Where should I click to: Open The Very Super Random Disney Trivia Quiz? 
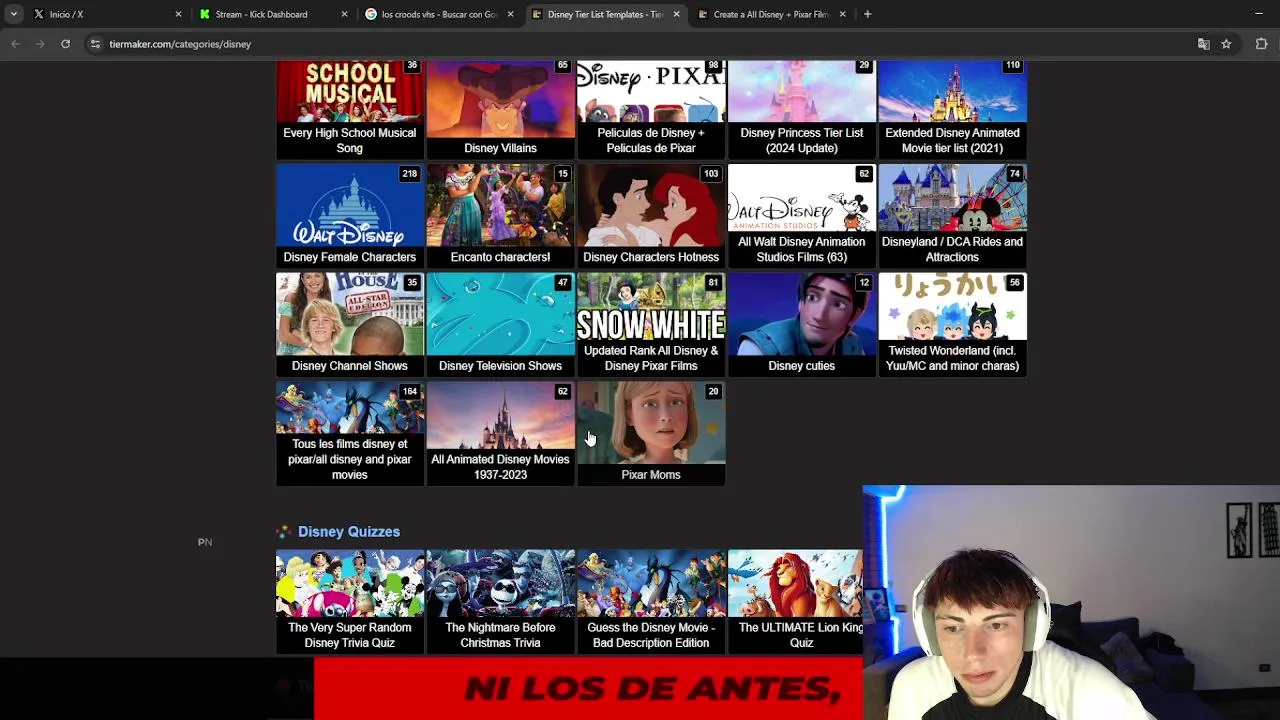(349, 601)
